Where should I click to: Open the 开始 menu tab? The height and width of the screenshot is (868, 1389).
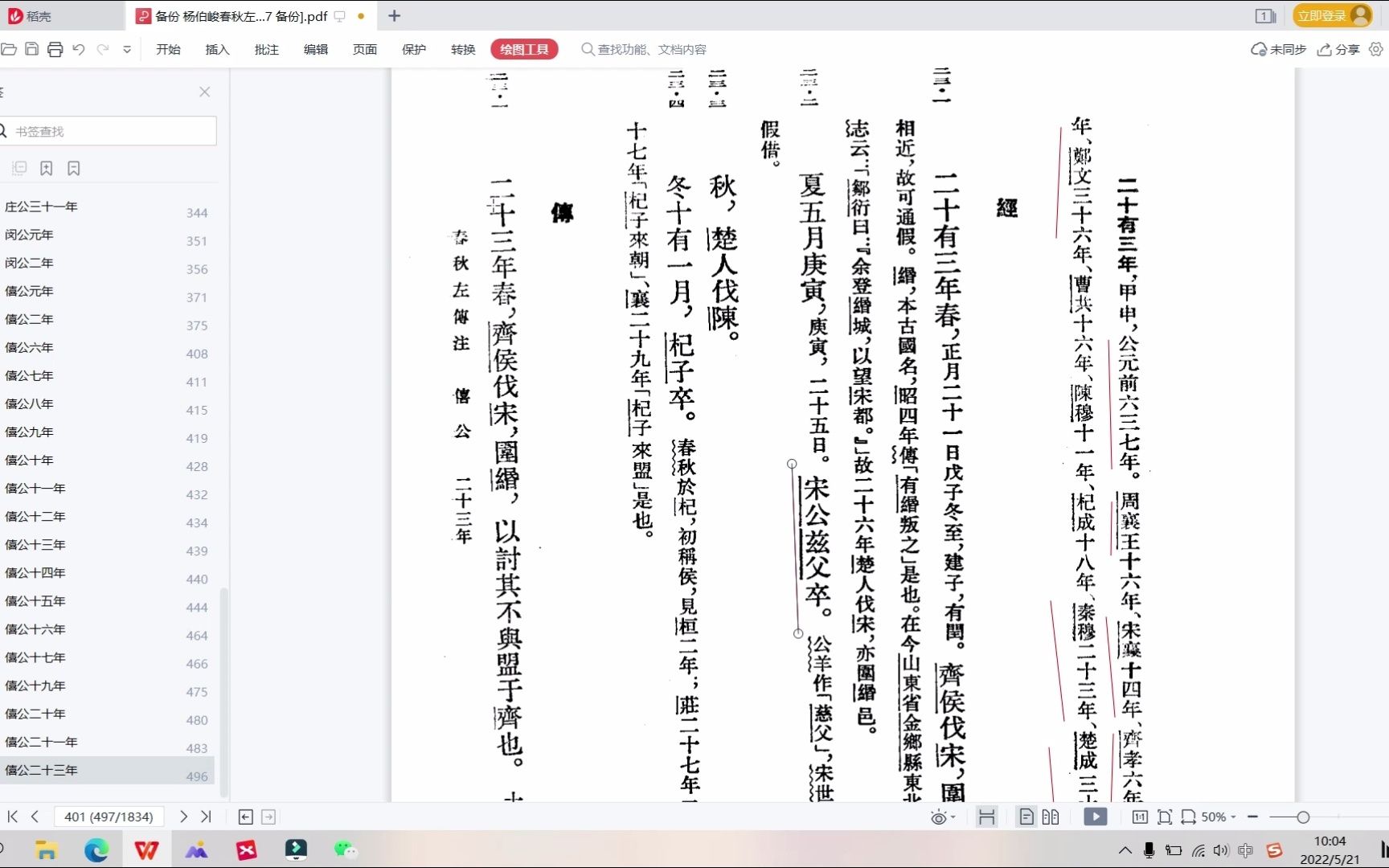(168, 49)
